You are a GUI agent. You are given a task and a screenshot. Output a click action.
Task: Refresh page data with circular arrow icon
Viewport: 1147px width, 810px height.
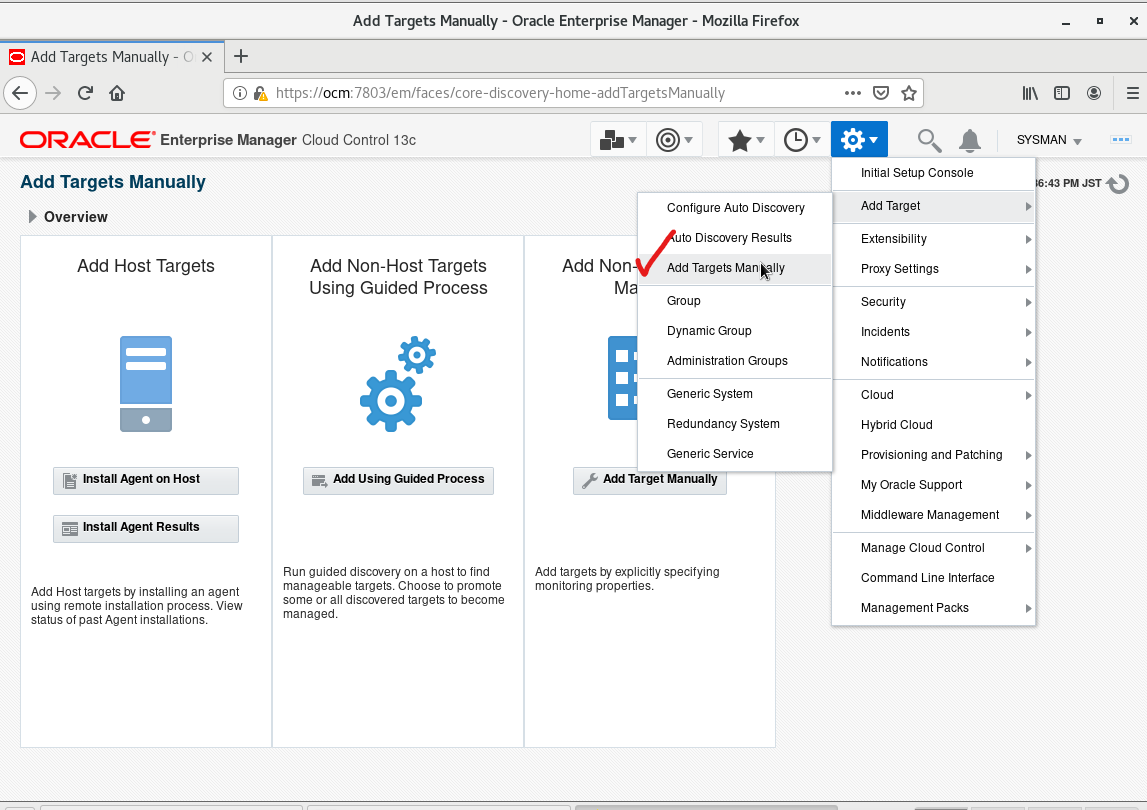[x=1118, y=184]
